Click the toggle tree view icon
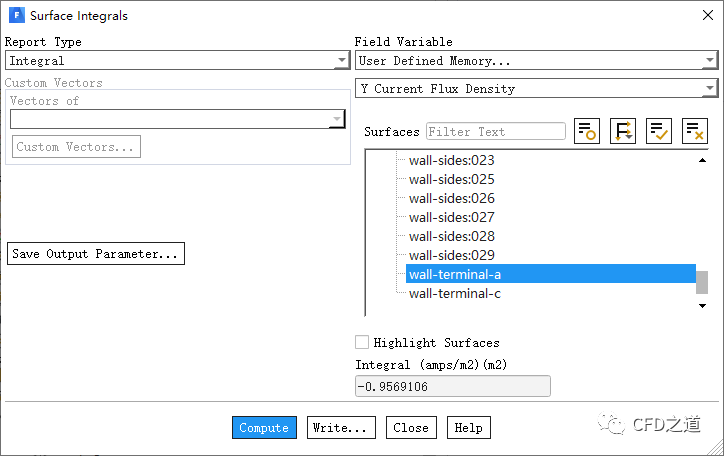Screen dimensions: 724x456 [587, 131]
